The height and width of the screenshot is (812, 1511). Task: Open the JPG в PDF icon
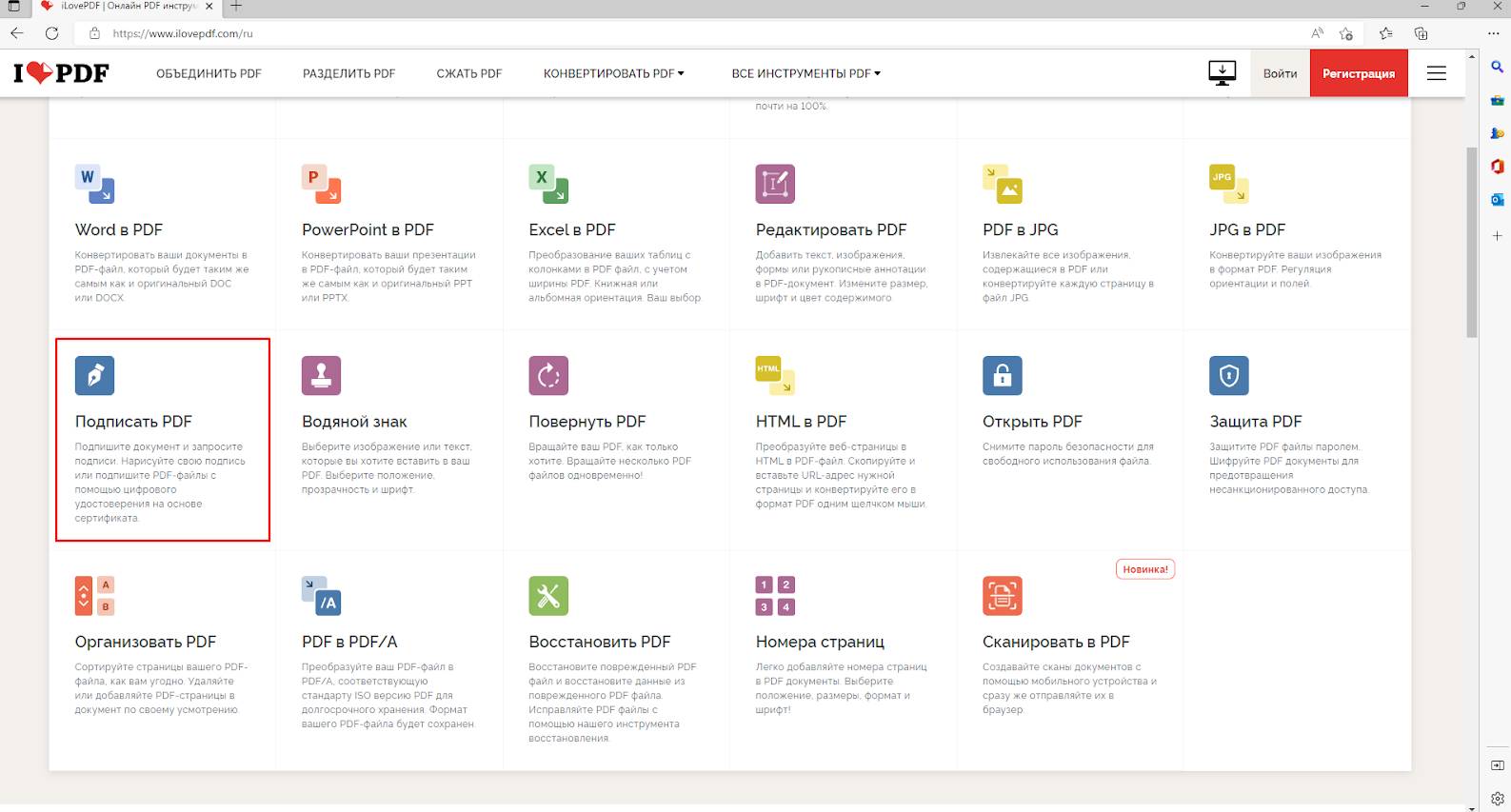click(x=1229, y=184)
